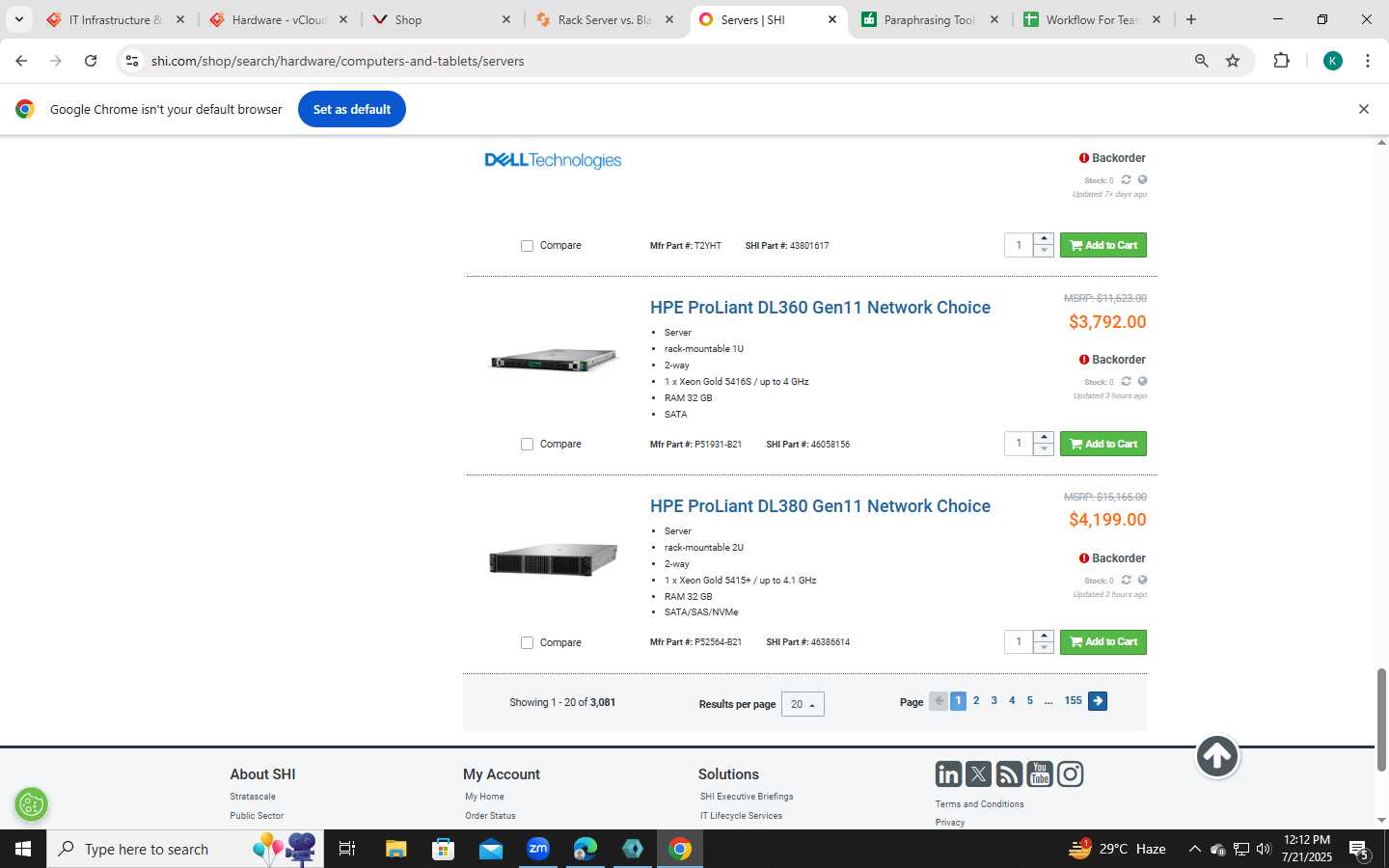The width and height of the screenshot is (1389, 868).
Task: Open SHI X (Twitter) social icon
Action: coord(978,774)
